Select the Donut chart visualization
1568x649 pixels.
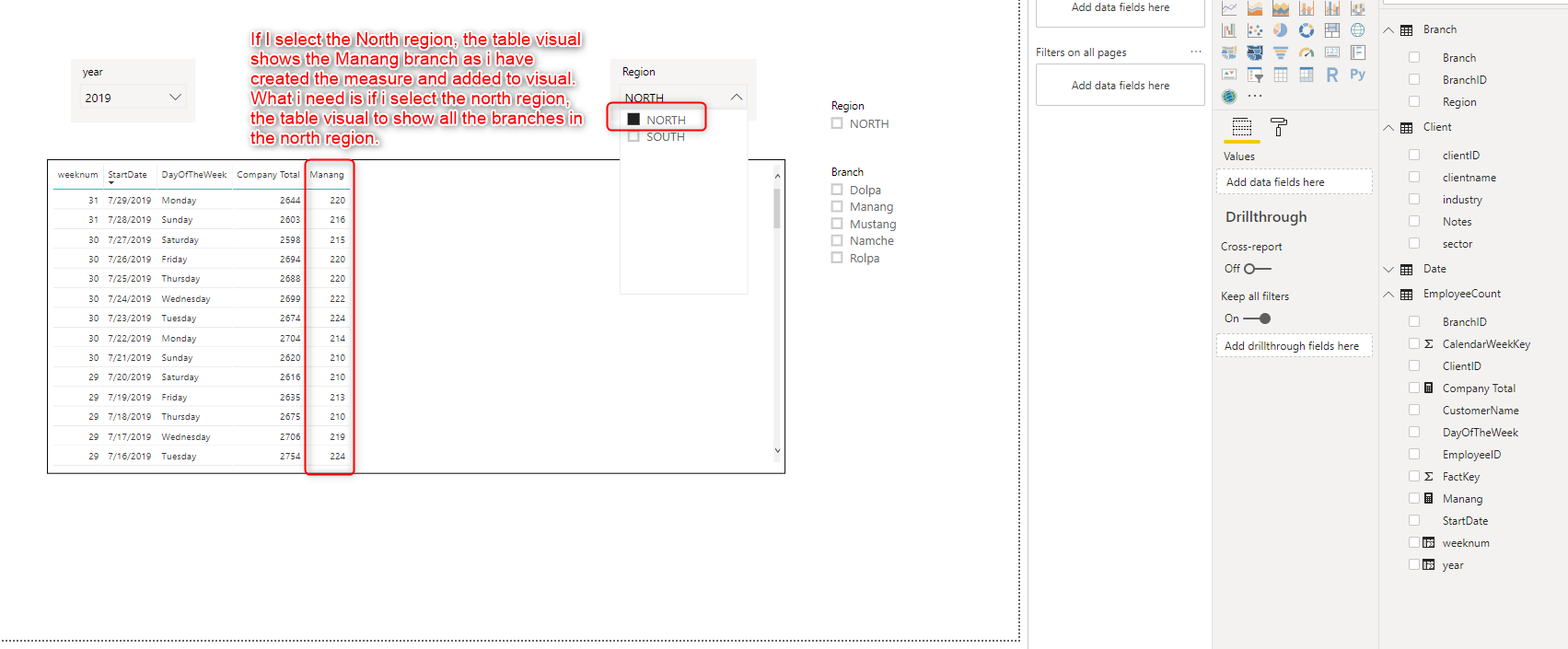coord(1307,30)
